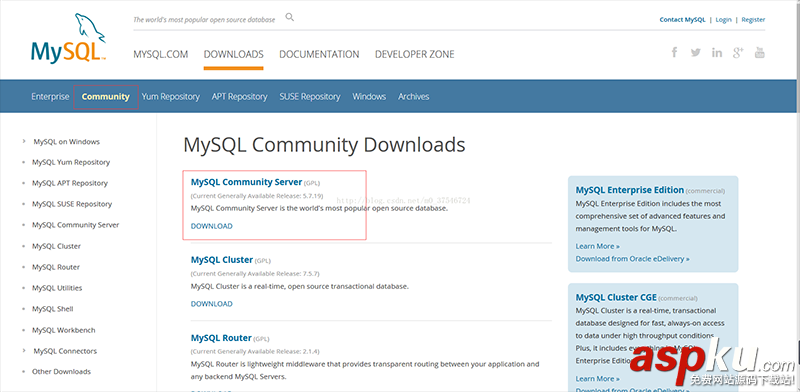Click the Login link
Screen dimensions: 800x392
723,19
